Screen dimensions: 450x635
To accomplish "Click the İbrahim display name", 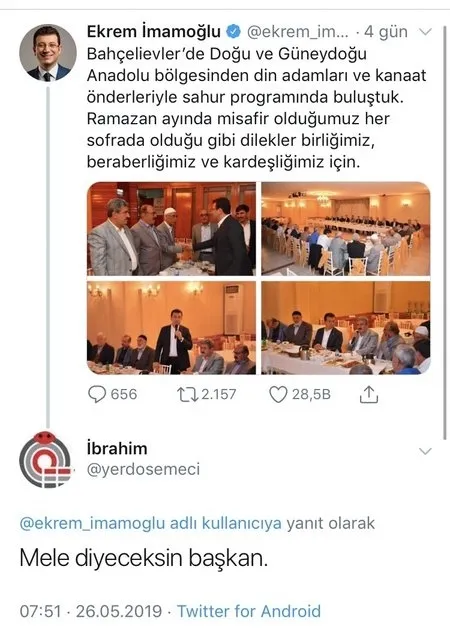I will (117, 448).
